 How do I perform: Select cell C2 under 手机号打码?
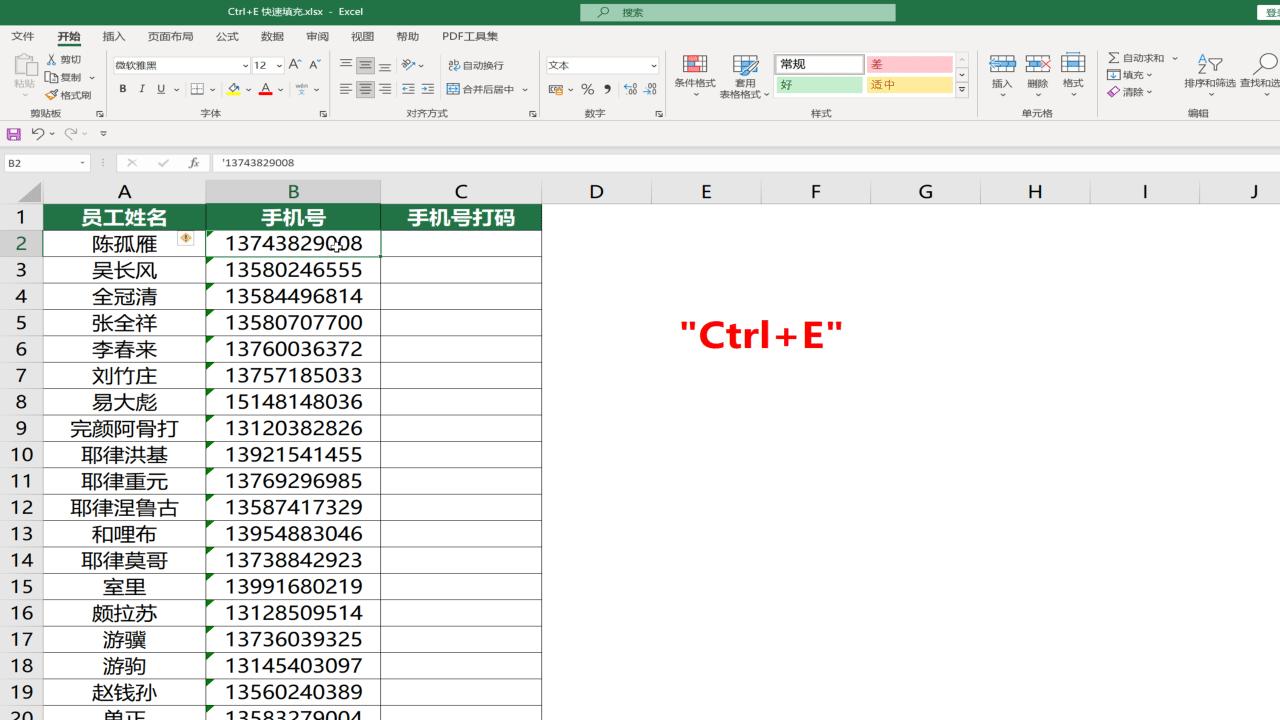click(x=460, y=243)
